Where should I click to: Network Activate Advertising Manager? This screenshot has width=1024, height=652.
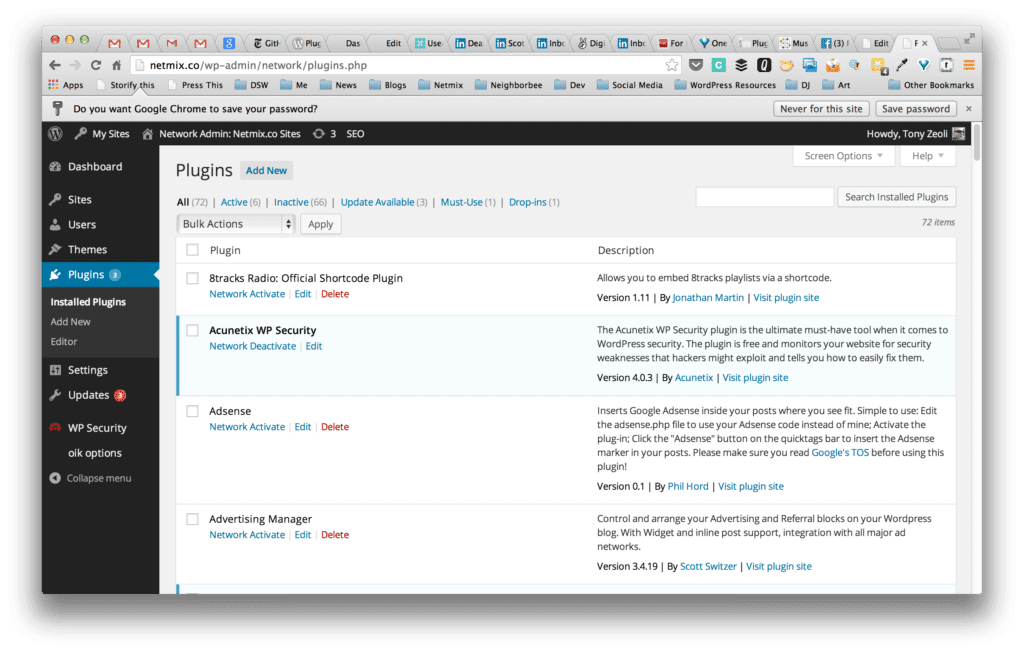[247, 534]
